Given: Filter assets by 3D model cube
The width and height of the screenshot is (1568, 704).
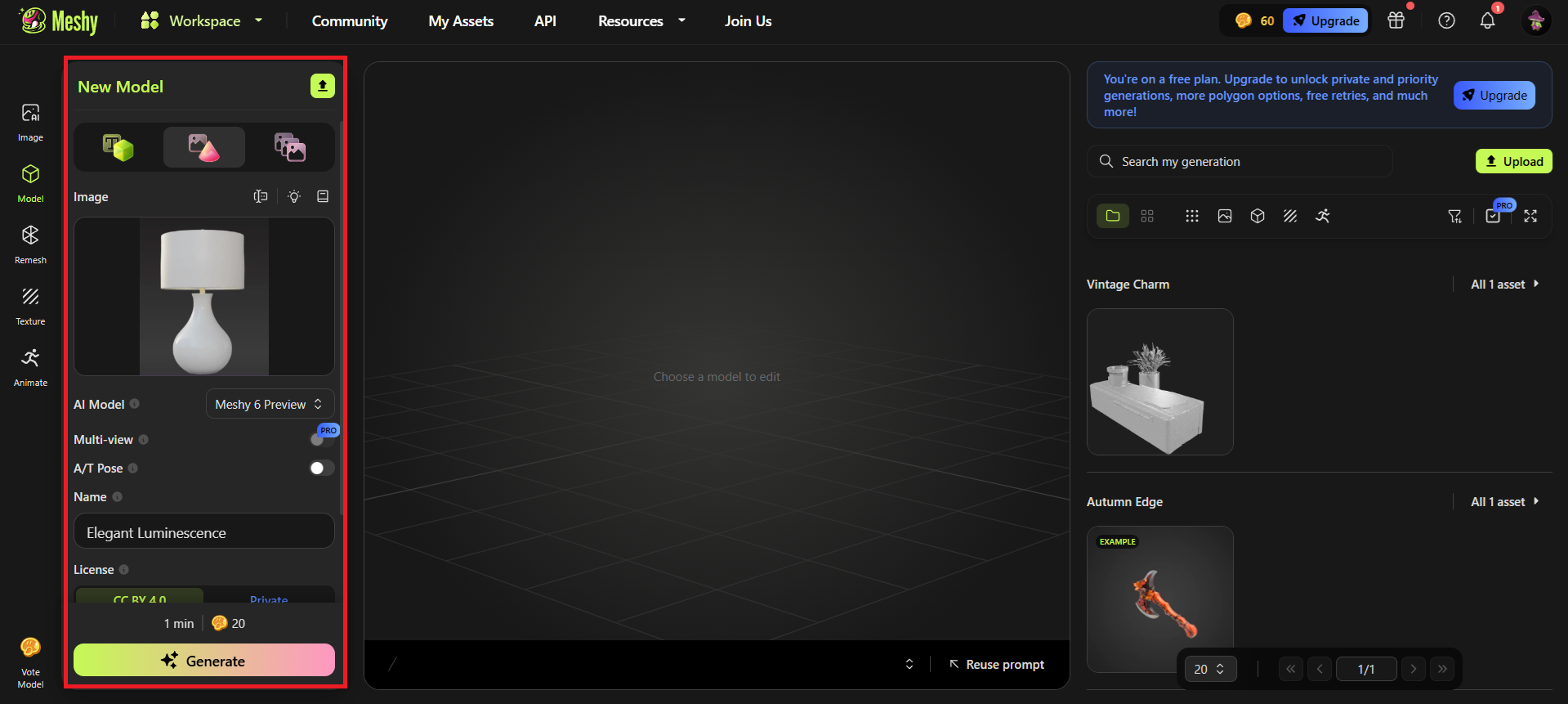Looking at the screenshot, I should pyautogui.click(x=1258, y=216).
